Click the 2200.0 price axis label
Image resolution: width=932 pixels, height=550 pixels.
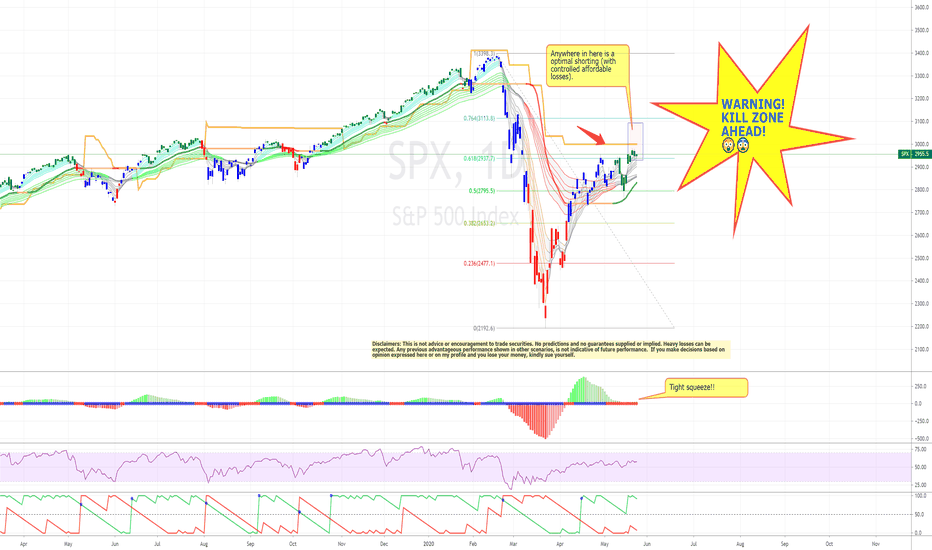click(x=921, y=327)
